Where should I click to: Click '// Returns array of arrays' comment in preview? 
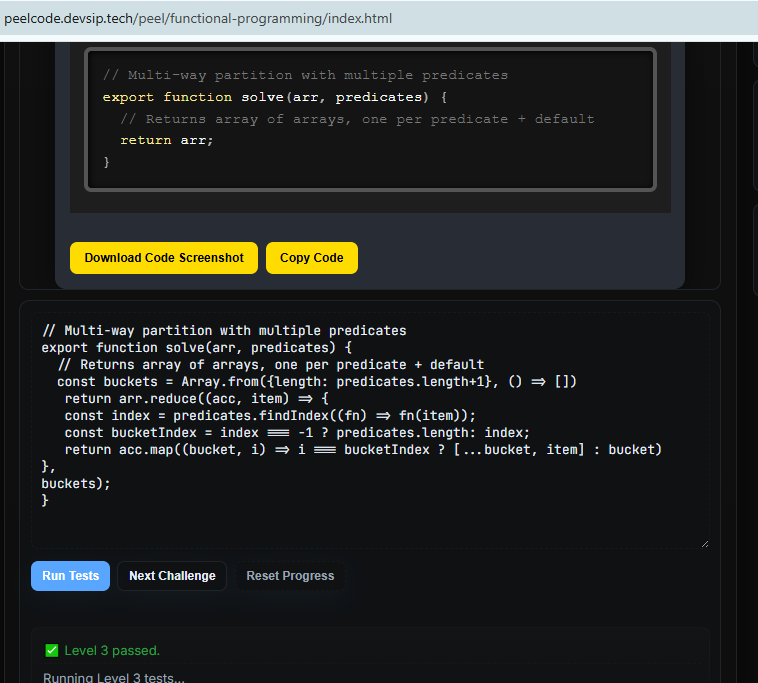pos(357,119)
